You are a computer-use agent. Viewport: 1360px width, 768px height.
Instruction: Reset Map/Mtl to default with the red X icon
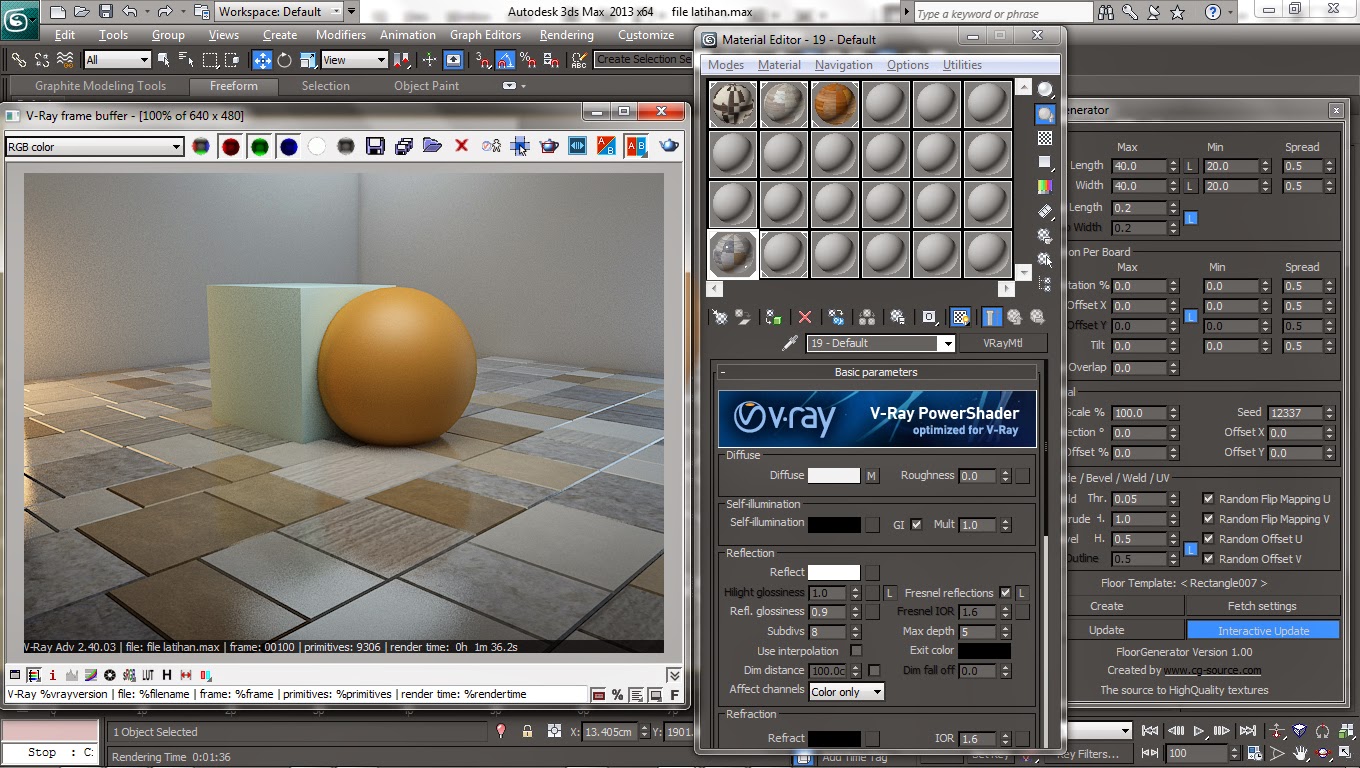coord(805,317)
